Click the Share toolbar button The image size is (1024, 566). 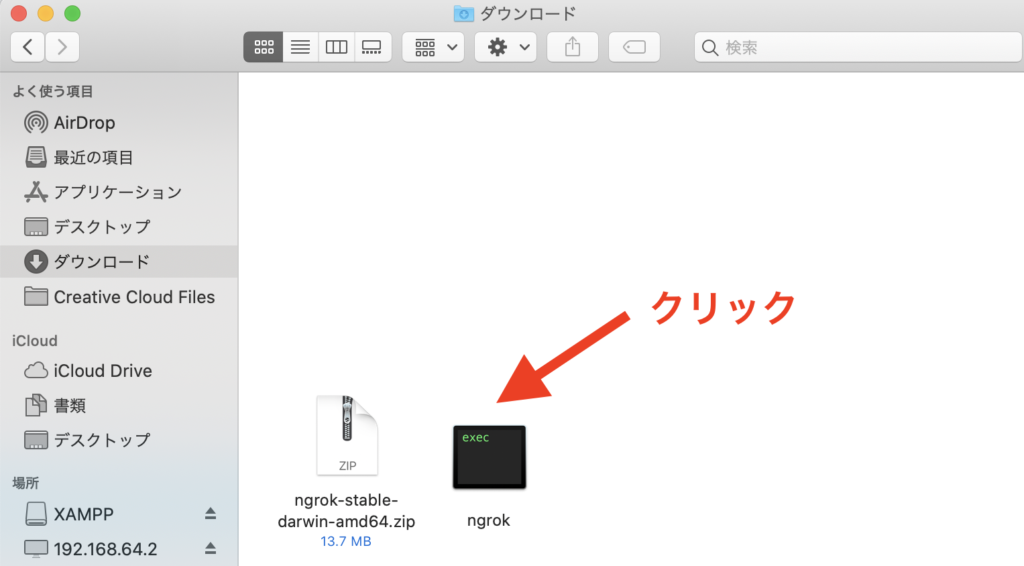coord(573,47)
